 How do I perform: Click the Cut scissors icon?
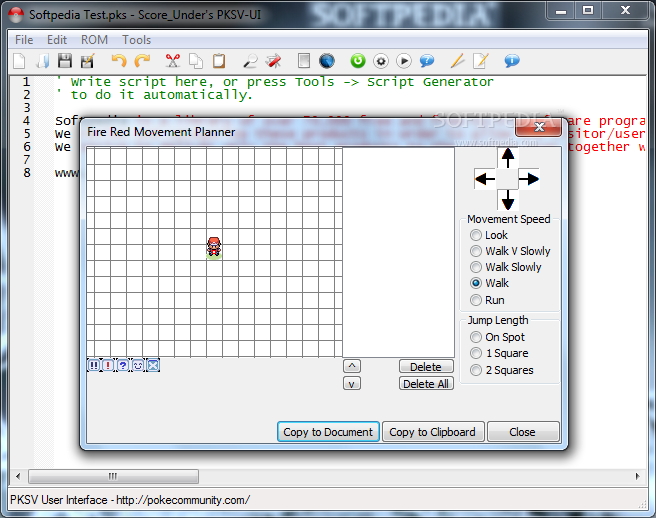click(172, 61)
